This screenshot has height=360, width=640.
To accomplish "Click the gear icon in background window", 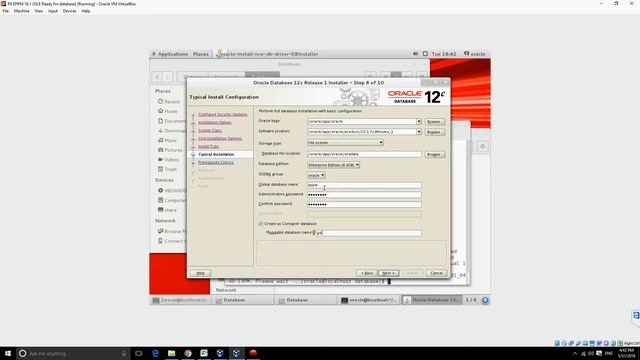I will tap(482, 147).
